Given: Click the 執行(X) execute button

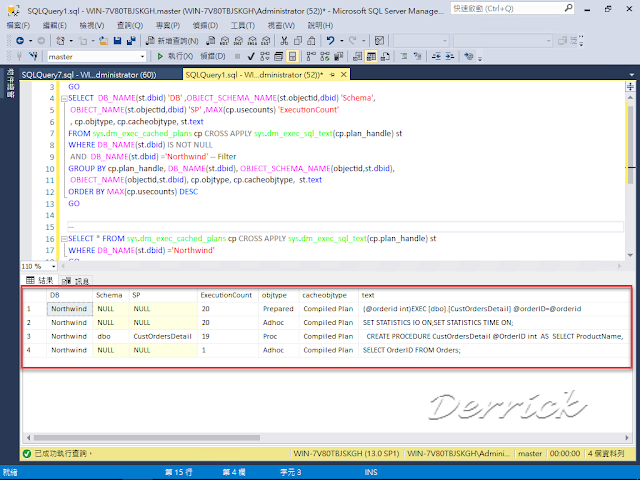Looking at the screenshot, I should point(175,56).
